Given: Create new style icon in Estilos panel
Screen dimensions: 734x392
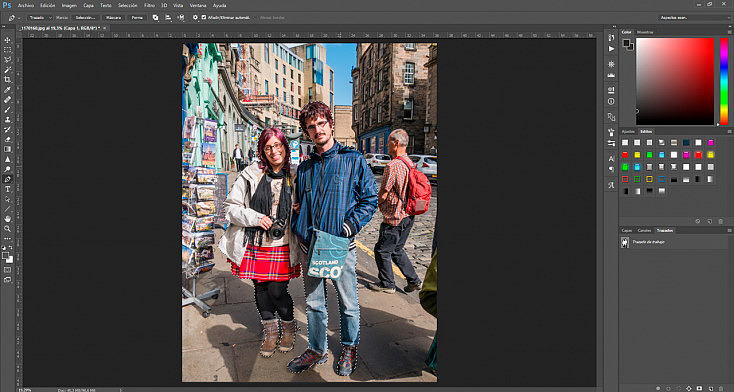Looking at the screenshot, I should point(709,221).
